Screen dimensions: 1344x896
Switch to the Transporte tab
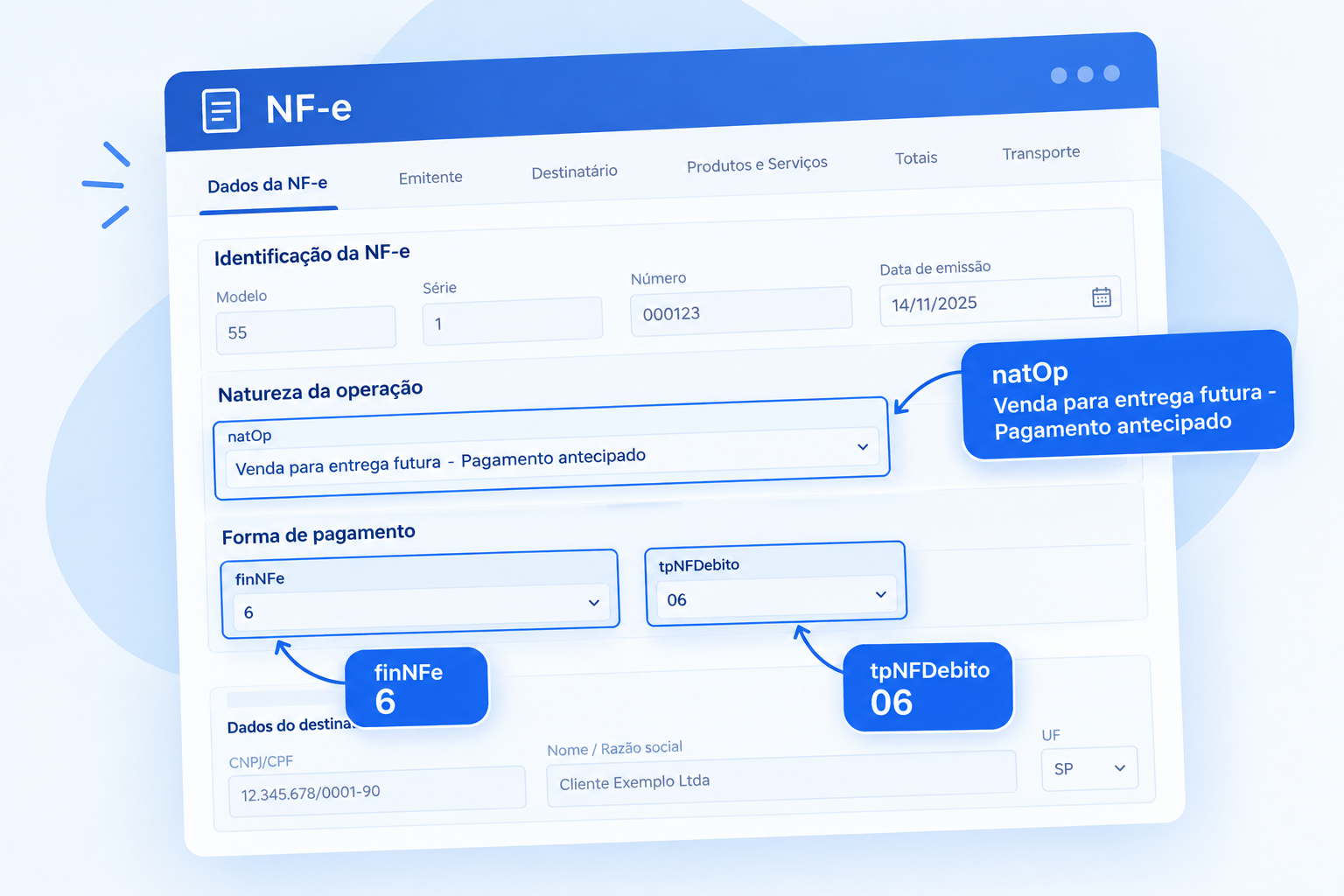1041,153
